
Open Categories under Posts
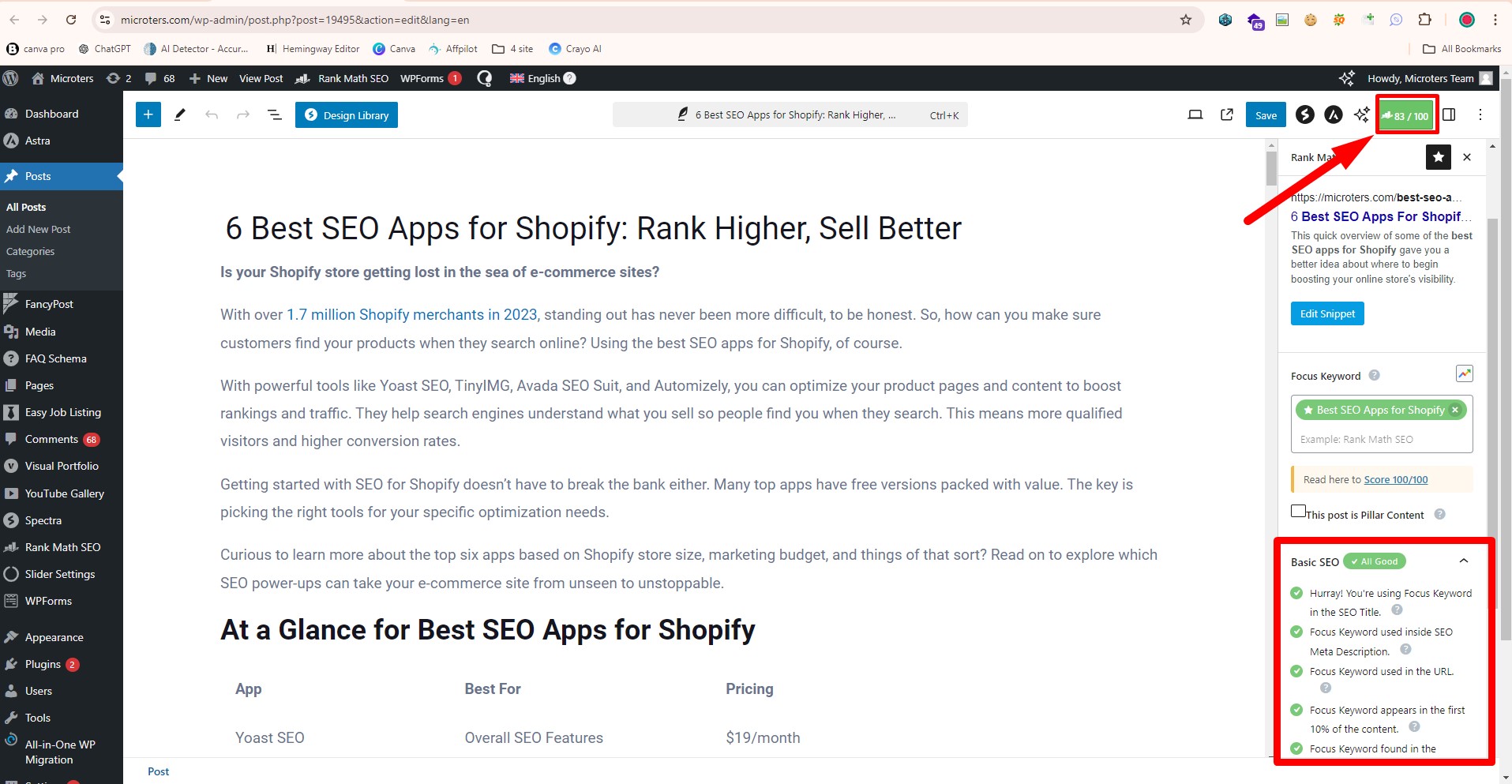pos(30,251)
